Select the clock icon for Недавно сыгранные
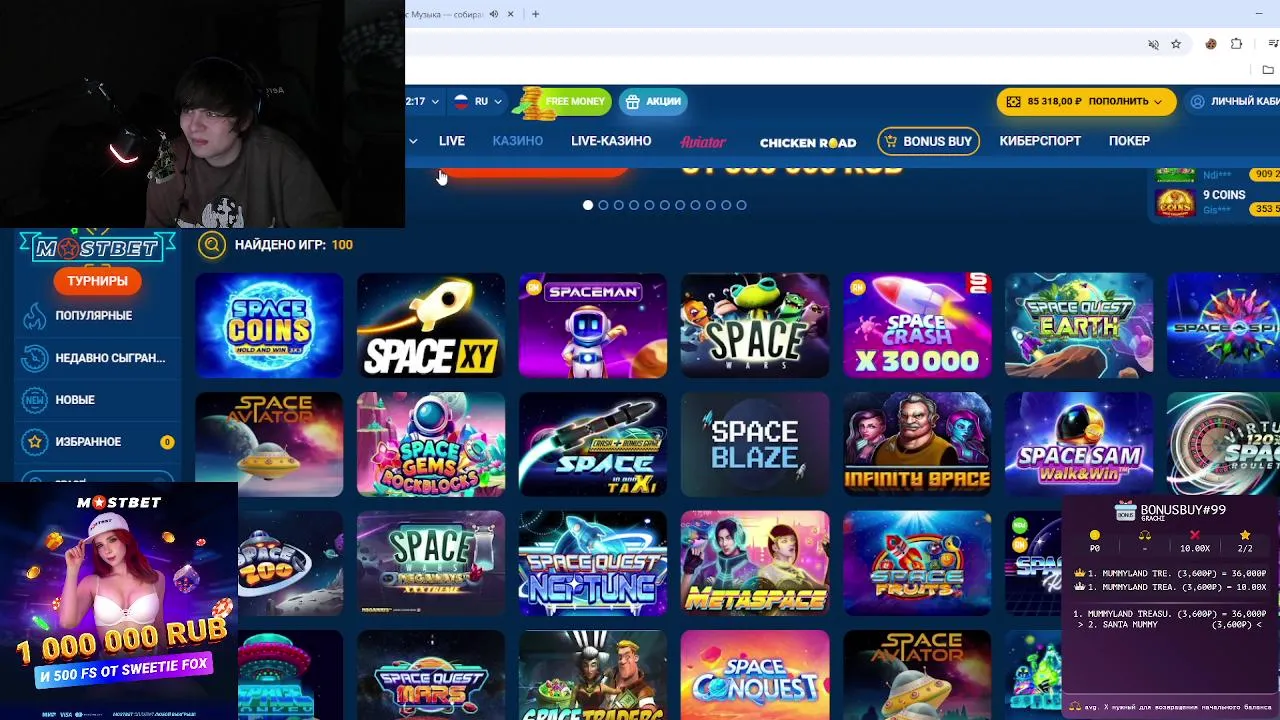 pyautogui.click(x=35, y=358)
